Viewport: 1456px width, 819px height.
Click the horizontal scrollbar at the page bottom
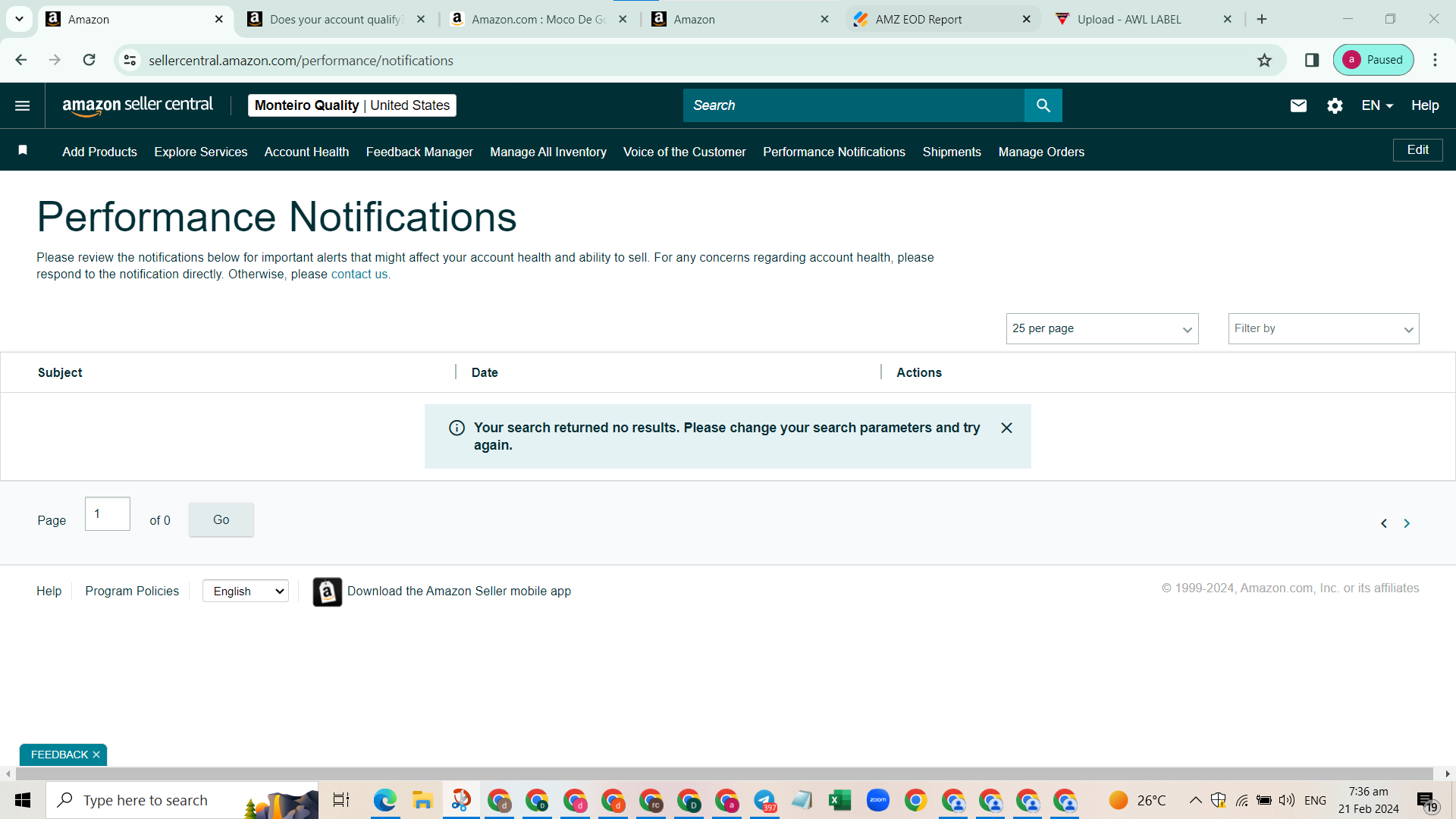click(x=724, y=773)
